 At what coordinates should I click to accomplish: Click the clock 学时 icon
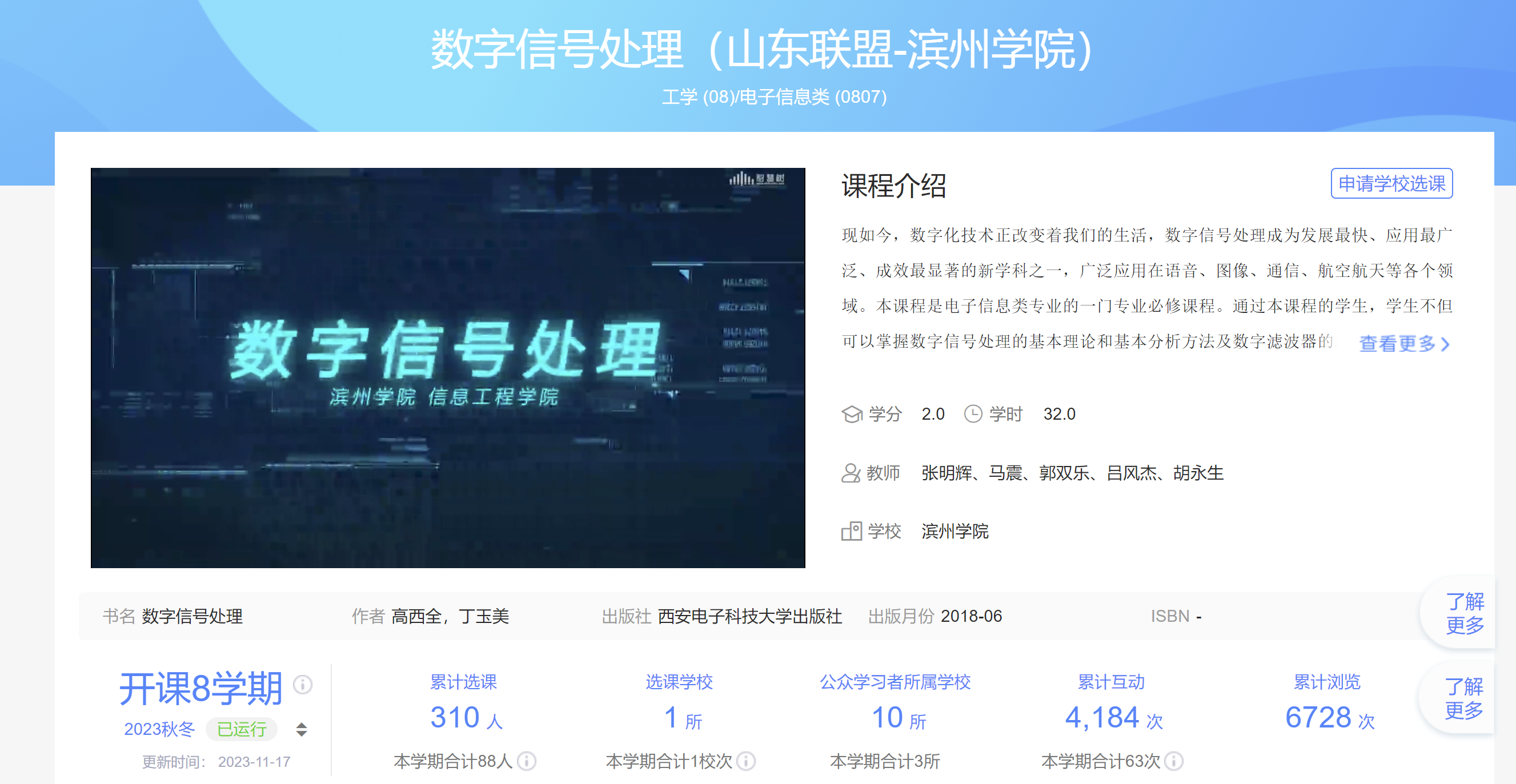tap(973, 414)
